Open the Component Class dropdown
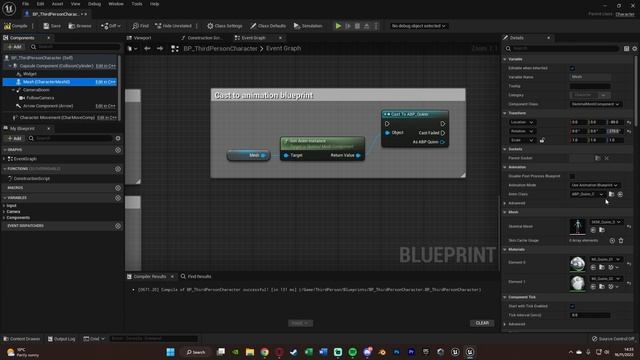640x360 pixels. (x=596, y=104)
